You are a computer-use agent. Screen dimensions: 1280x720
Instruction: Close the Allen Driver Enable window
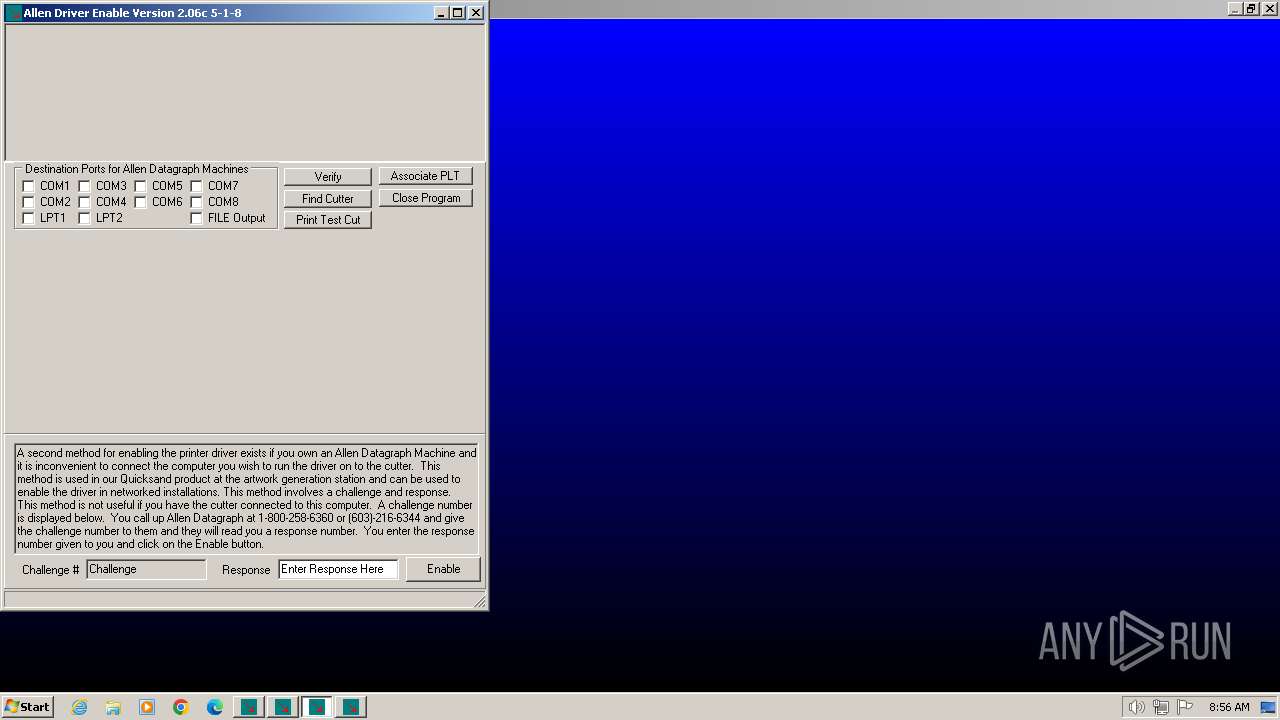tap(476, 13)
